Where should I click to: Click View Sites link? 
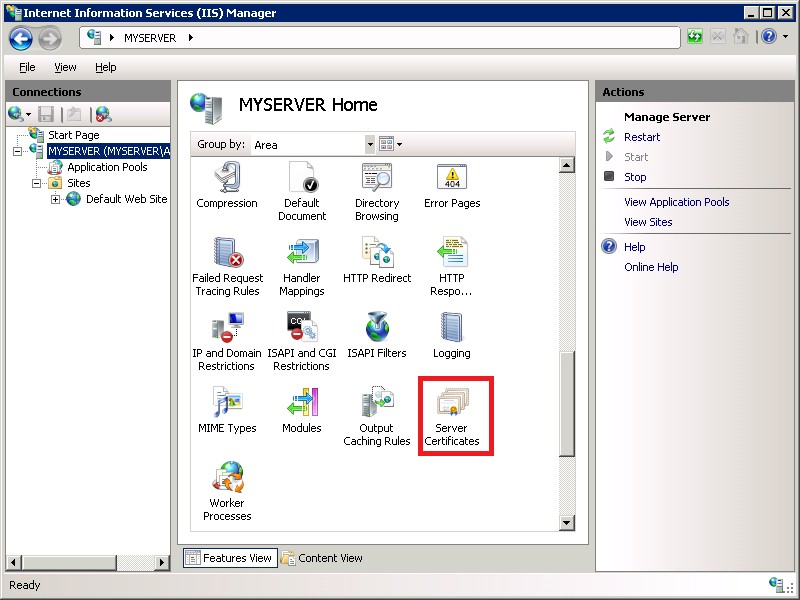pyautogui.click(x=648, y=222)
